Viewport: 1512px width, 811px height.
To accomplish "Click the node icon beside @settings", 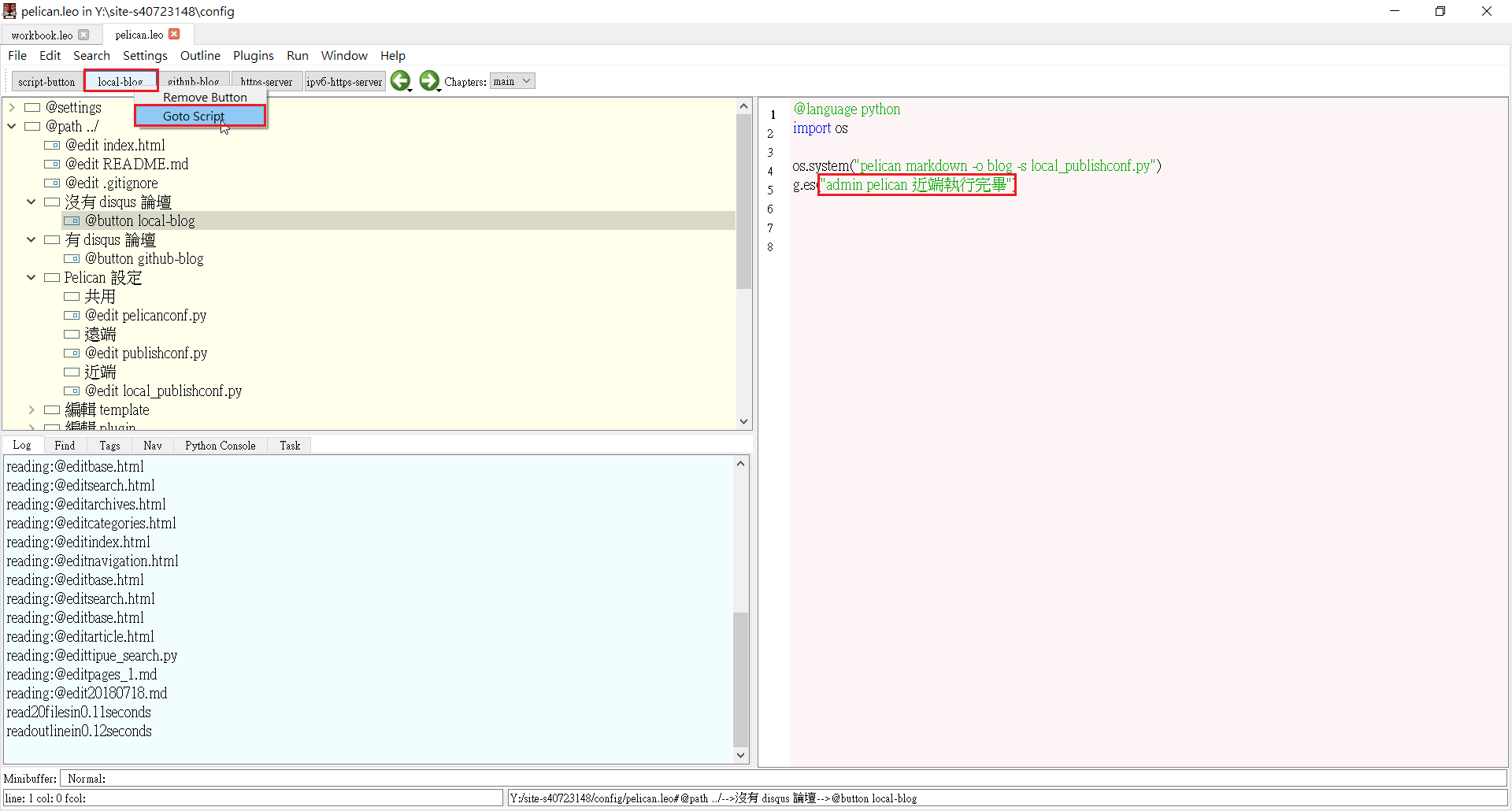I will [32, 108].
